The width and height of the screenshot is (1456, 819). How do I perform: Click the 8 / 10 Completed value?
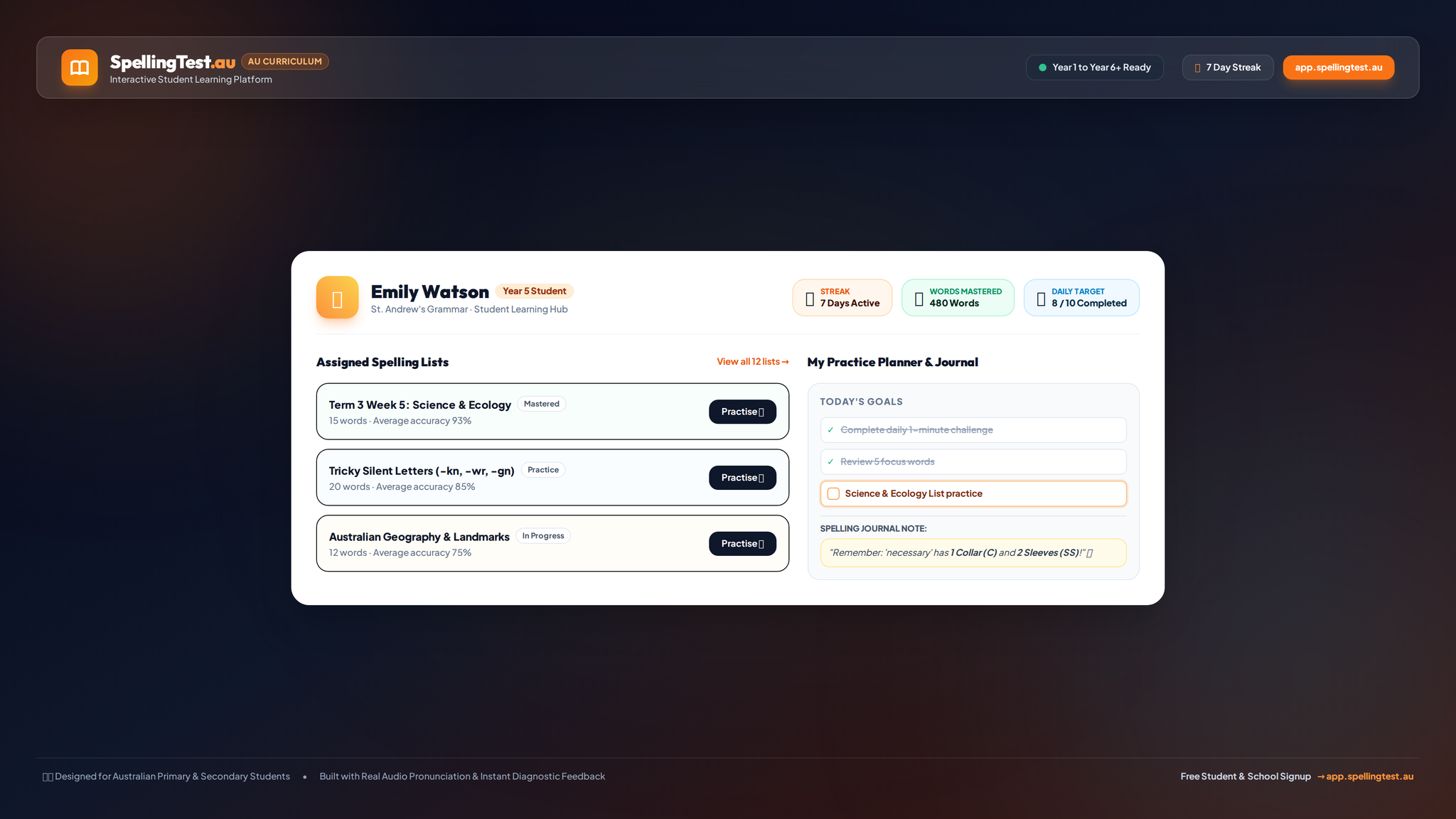1089,304
